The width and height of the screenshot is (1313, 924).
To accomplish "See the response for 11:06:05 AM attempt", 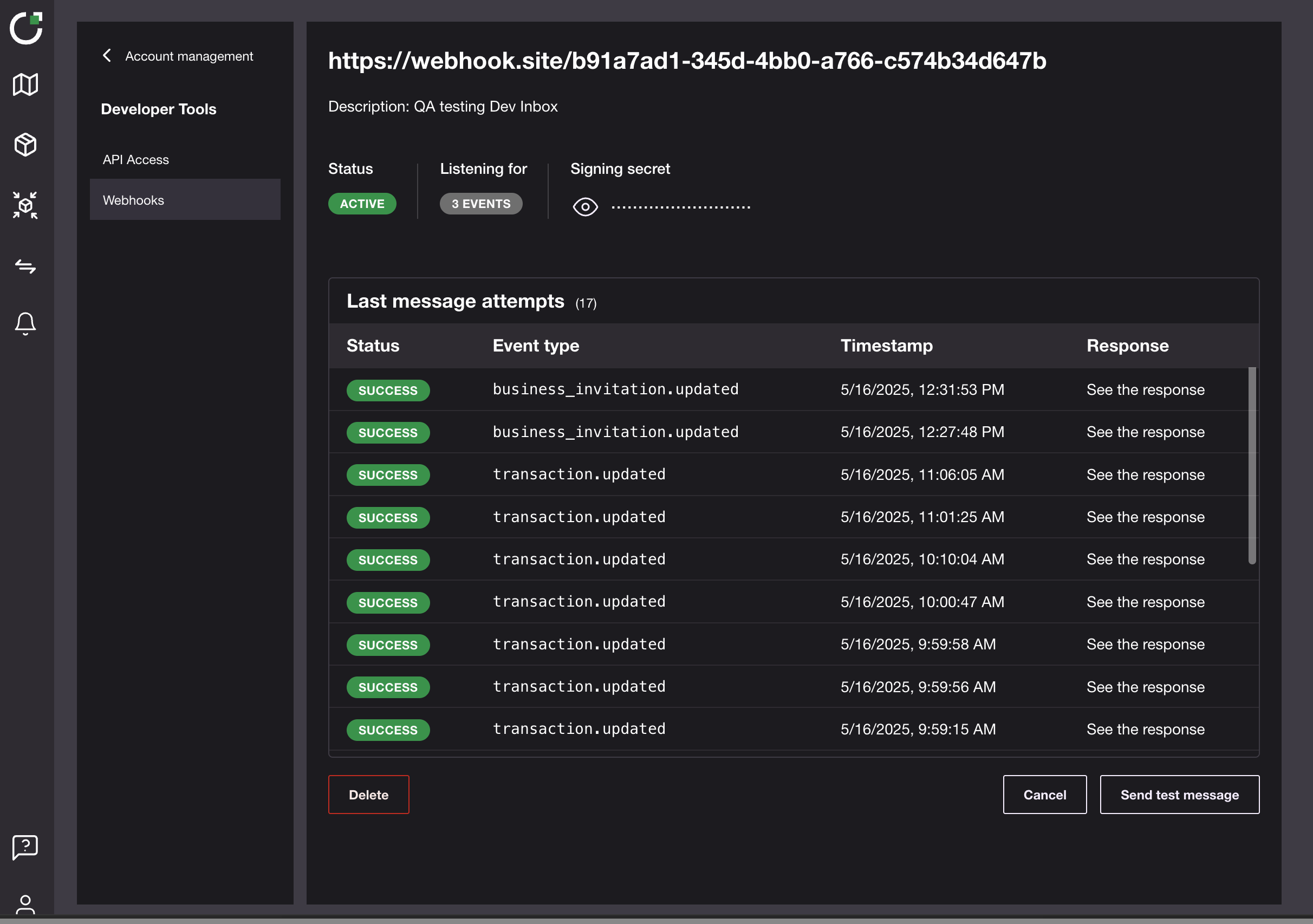I will coord(1145,474).
